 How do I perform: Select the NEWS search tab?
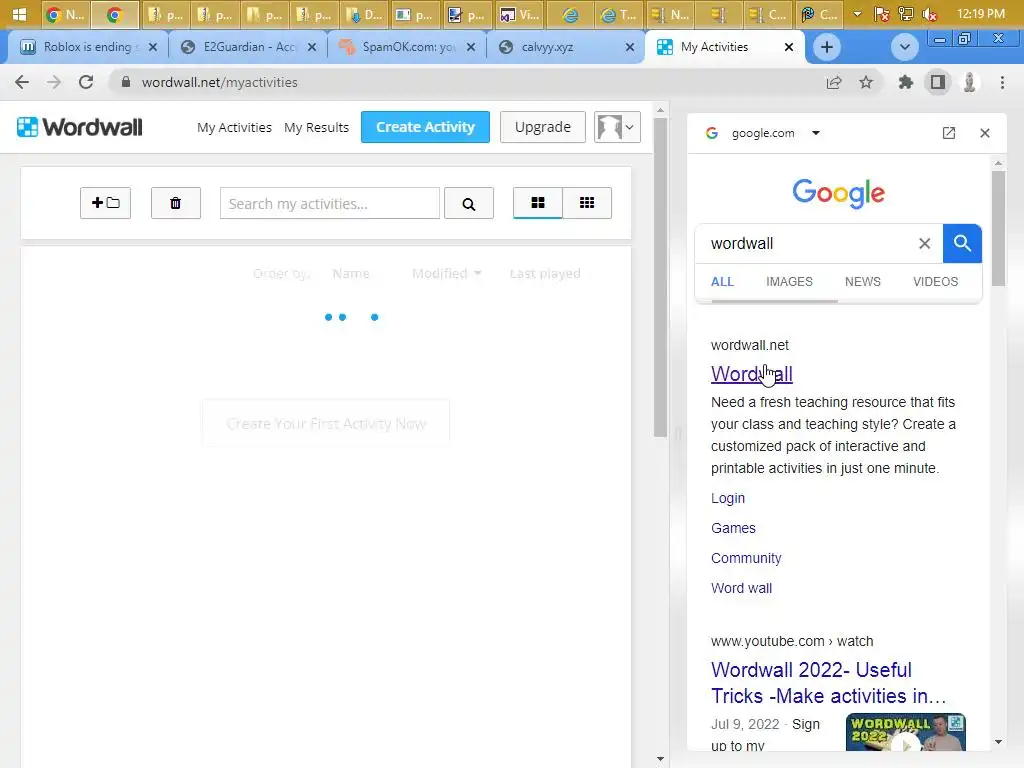click(x=863, y=281)
